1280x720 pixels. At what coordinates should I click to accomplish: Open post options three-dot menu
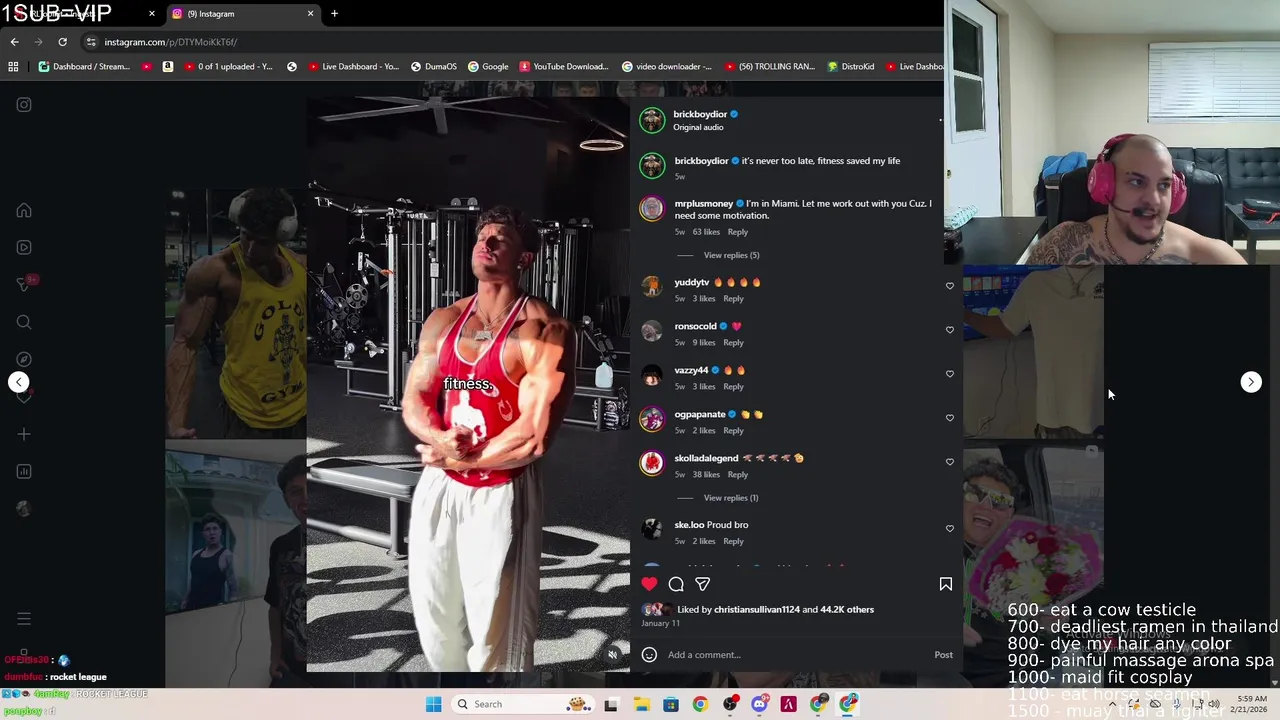(940, 120)
